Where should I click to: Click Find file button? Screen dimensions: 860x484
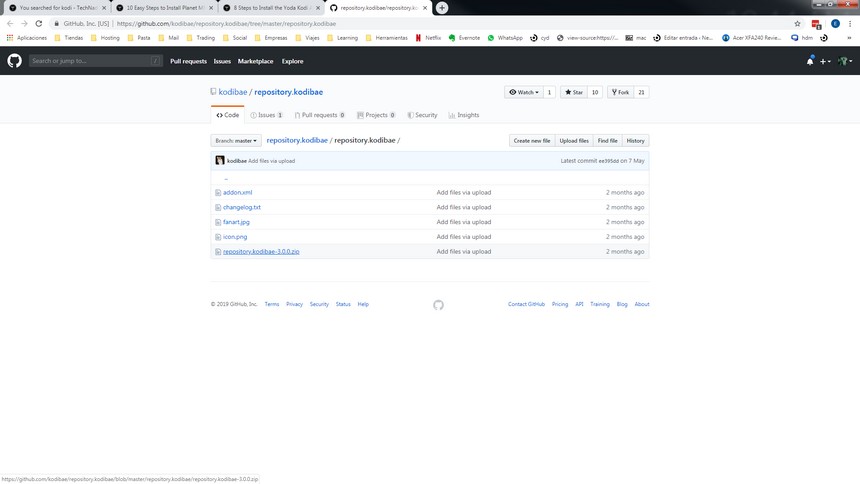[607, 140]
